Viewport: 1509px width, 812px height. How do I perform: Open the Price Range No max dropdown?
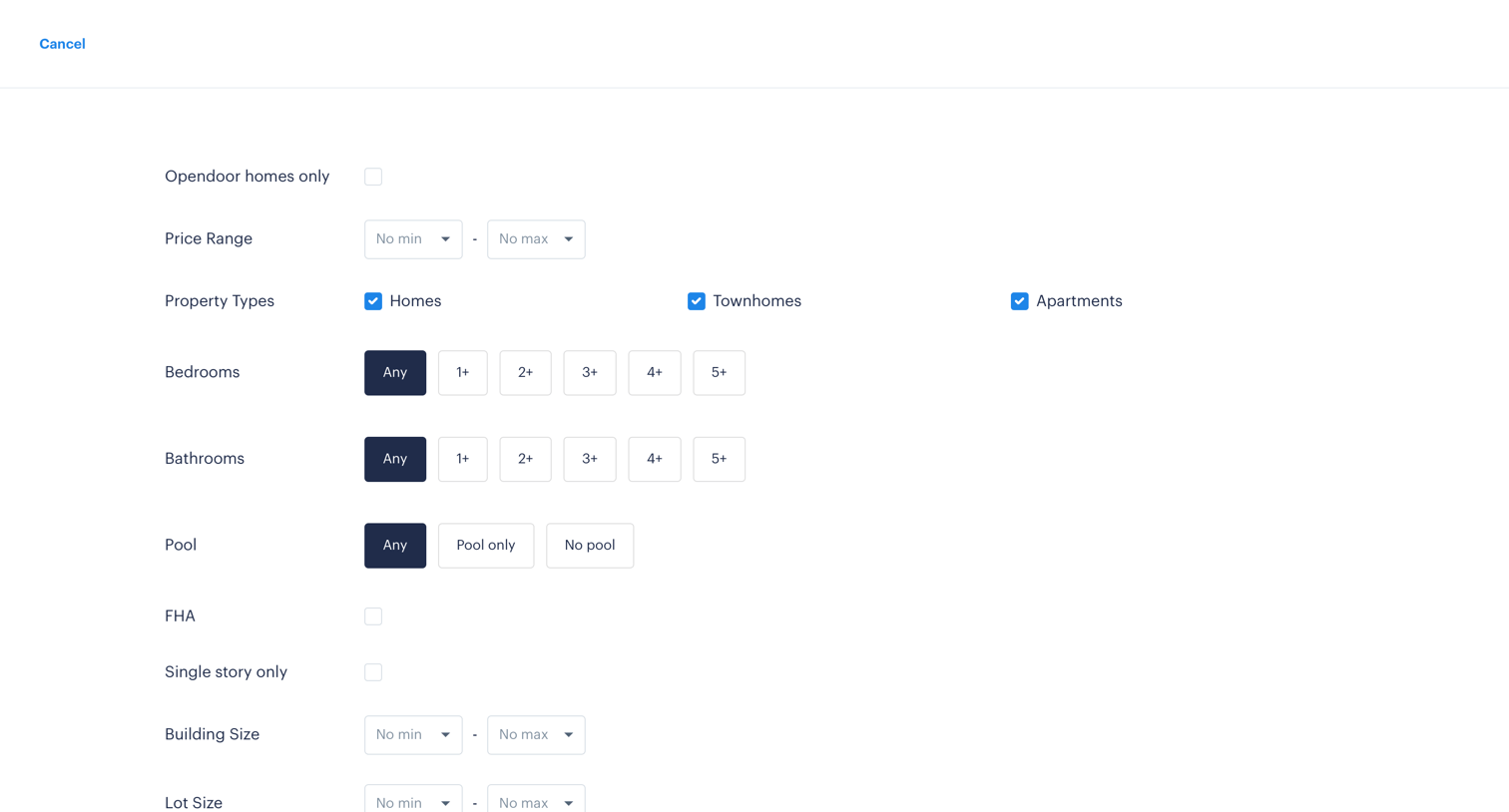pyautogui.click(x=536, y=239)
